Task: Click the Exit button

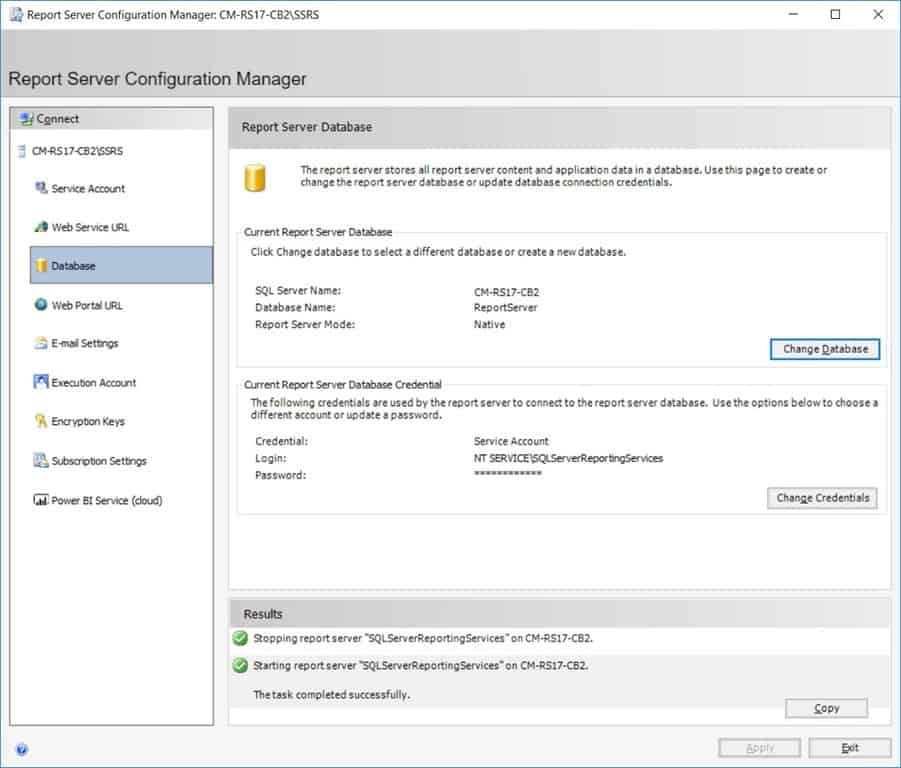Action: click(850, 748)
